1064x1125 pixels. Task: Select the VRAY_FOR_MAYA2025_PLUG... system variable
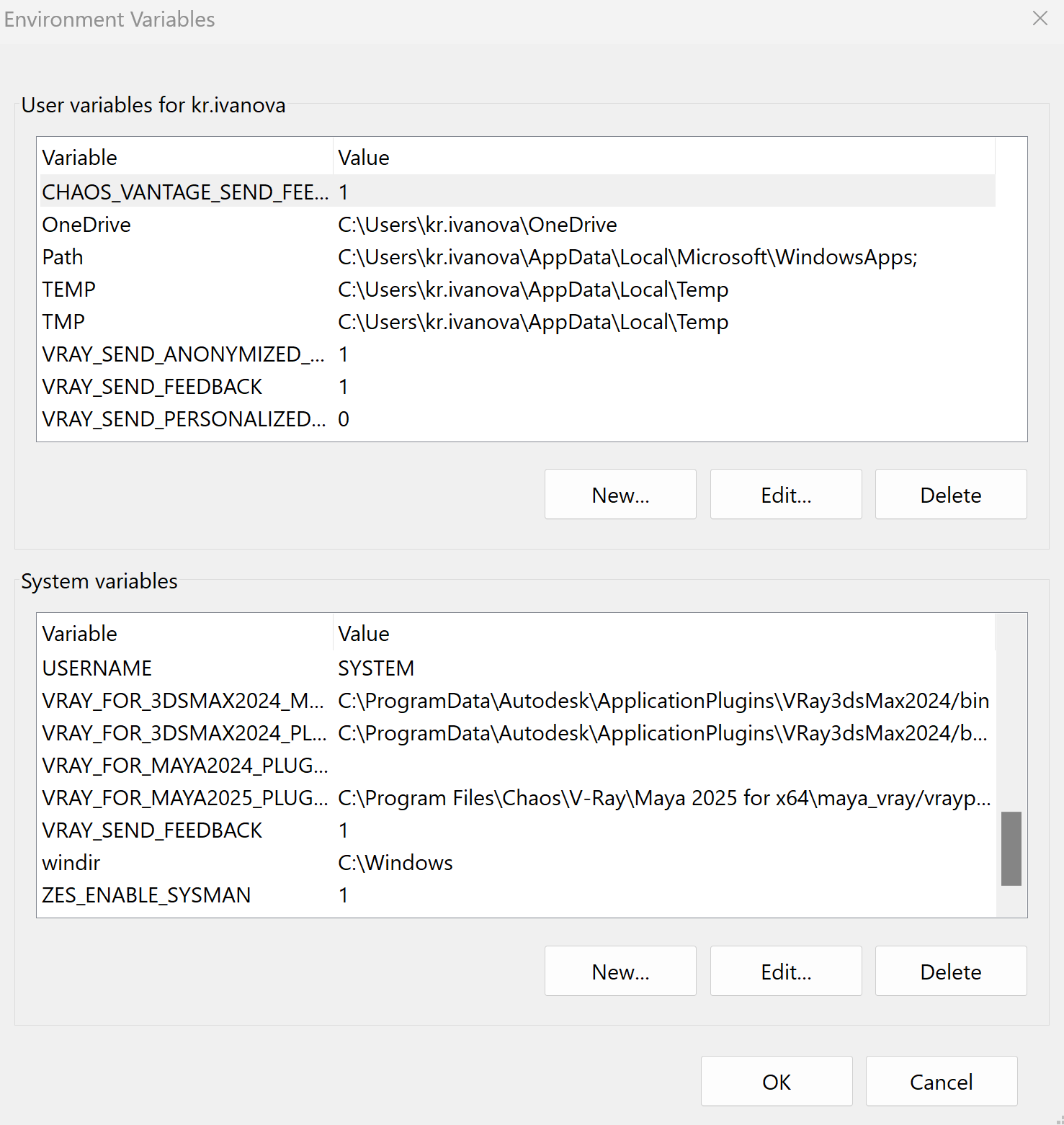coord(517,797)
